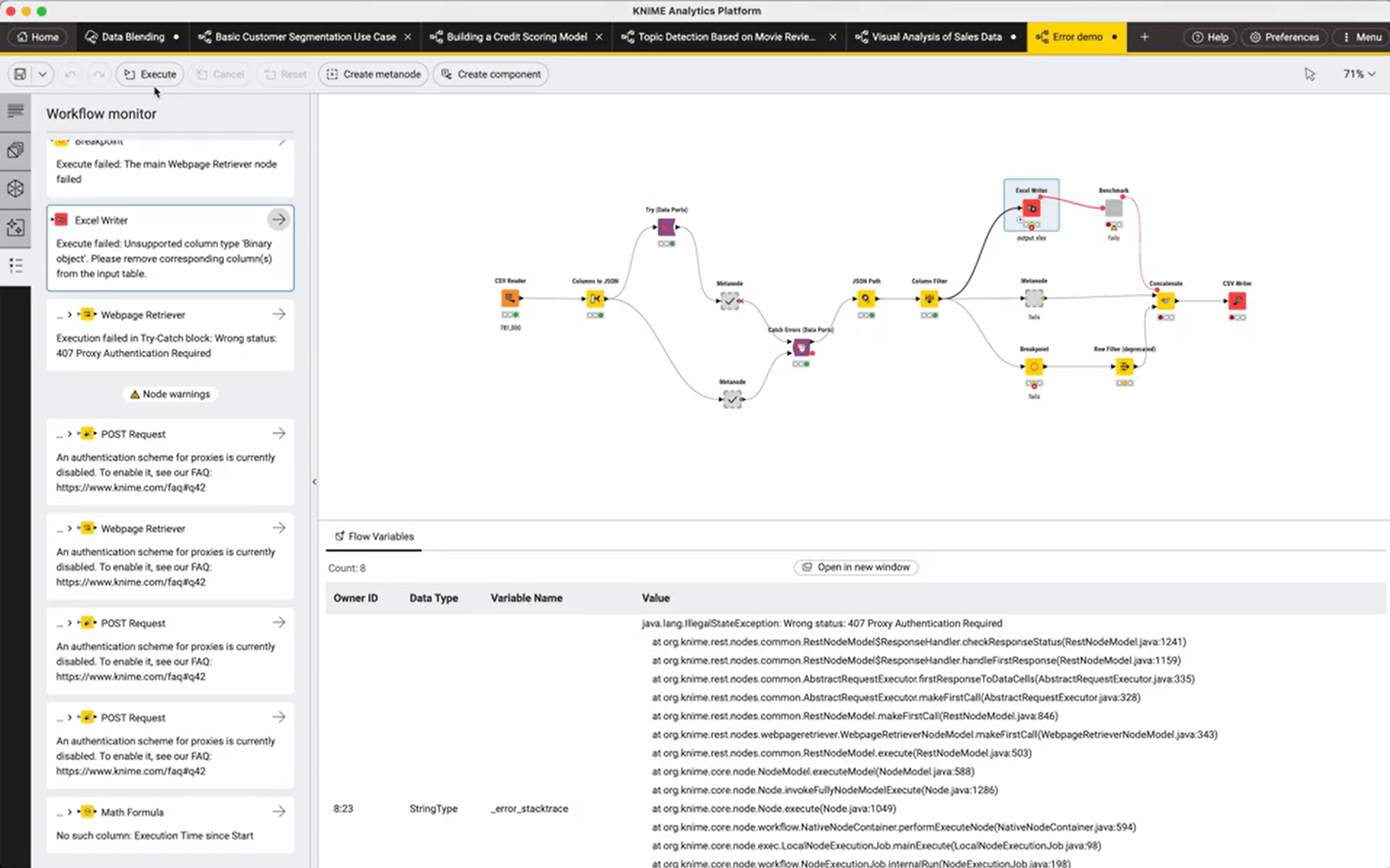Switch to Building a Credit Scoring Model tab
1390x868 pixels.
517,37
